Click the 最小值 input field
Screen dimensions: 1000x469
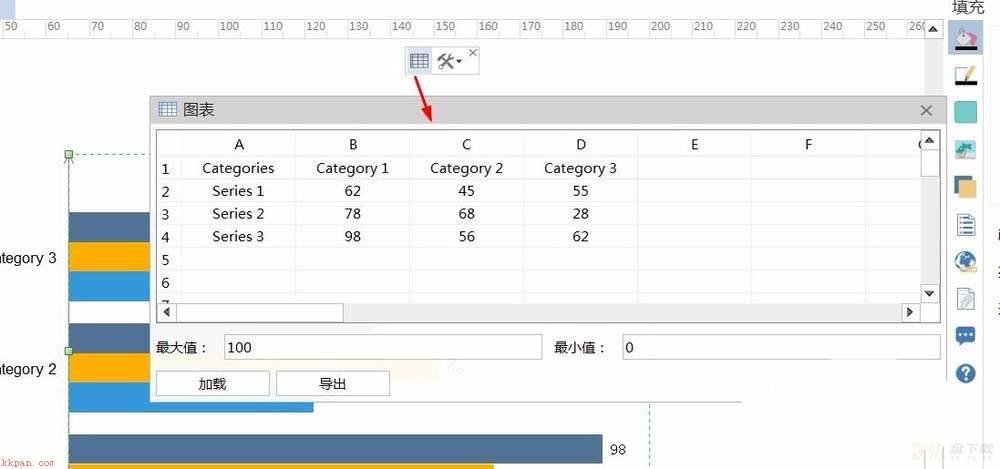tap(781, 348)
